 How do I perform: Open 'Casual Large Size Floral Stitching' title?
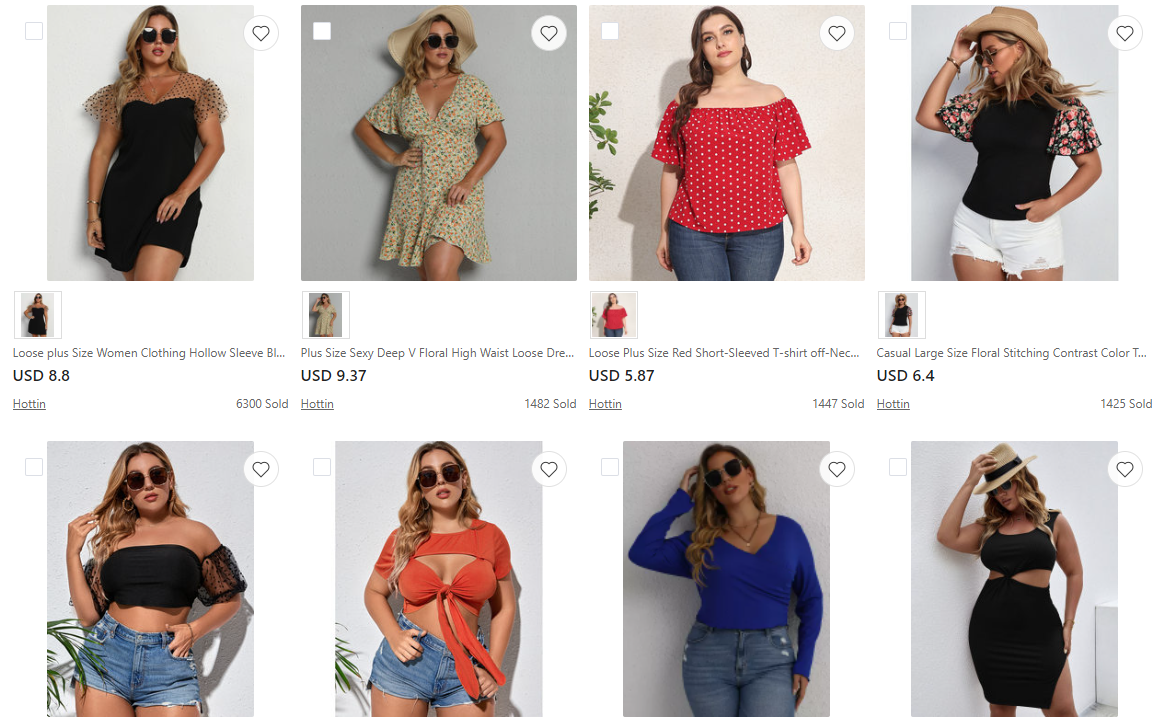(1012, 353)
